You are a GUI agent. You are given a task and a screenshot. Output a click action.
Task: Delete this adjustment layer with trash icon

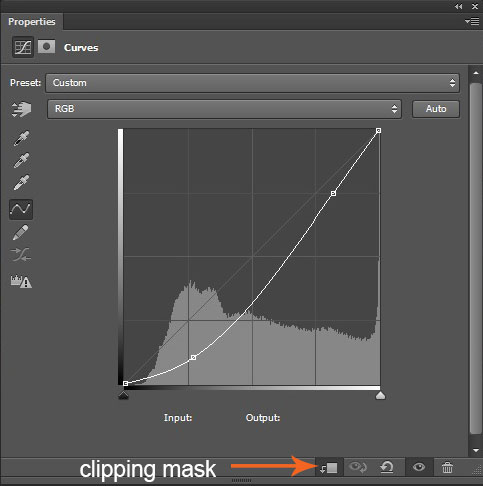coord(447,467)
